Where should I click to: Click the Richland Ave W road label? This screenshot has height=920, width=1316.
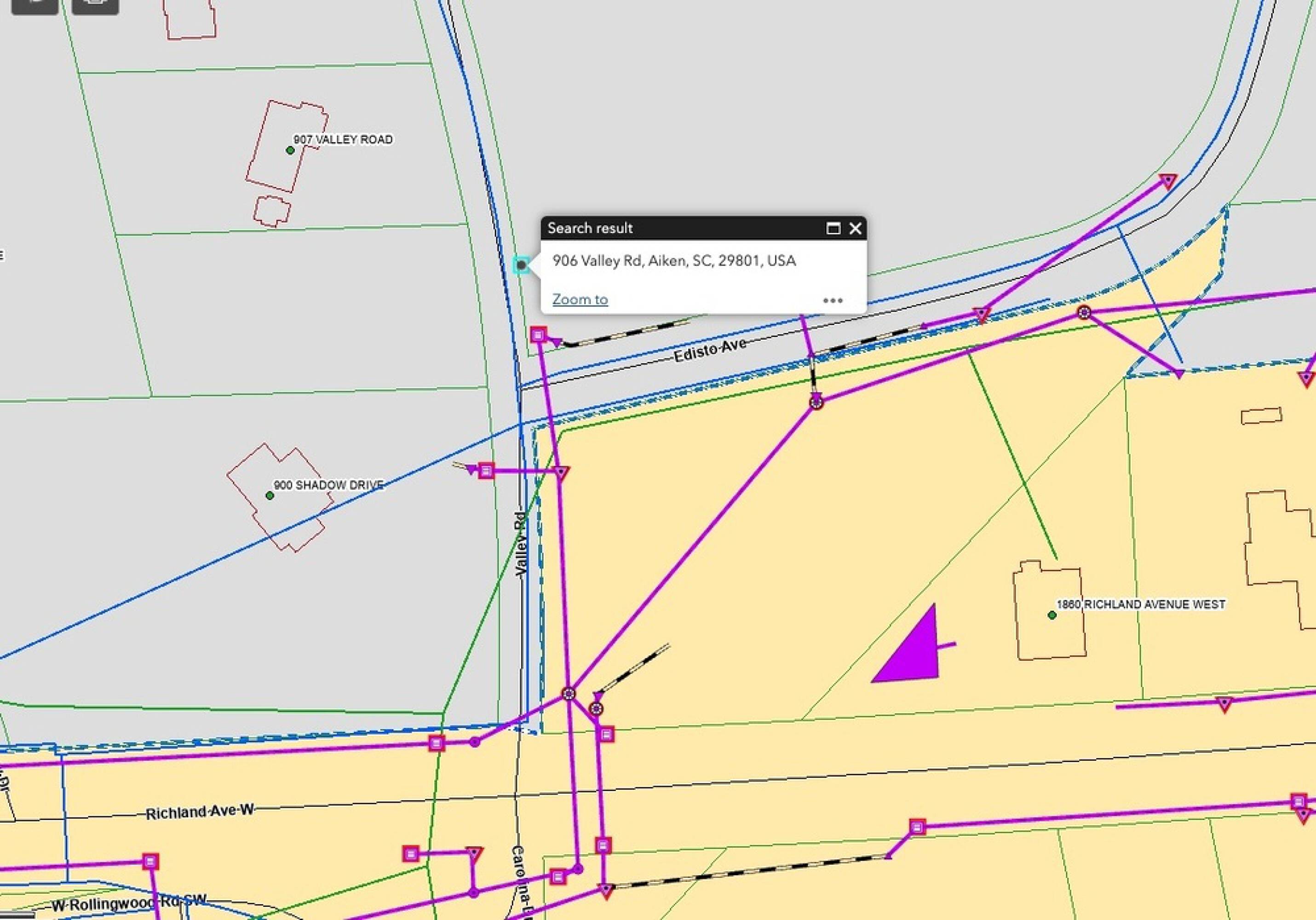pos(200,811)
